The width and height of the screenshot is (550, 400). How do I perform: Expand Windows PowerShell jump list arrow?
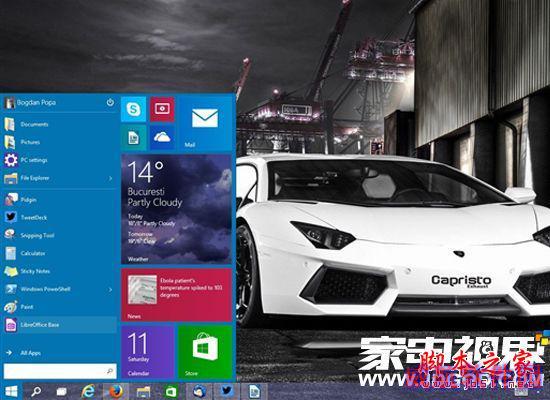click(110, 289)
